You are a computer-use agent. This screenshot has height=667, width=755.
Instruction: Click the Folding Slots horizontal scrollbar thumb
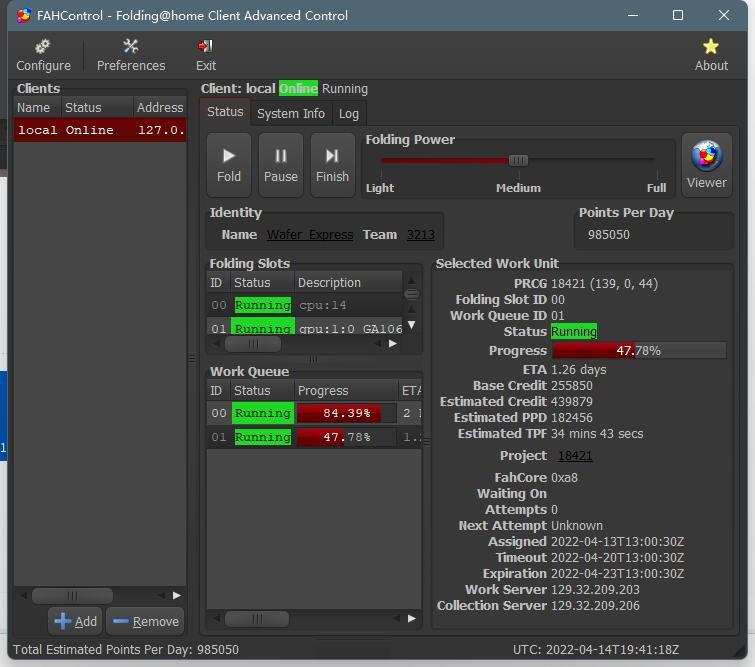(253, 344)
